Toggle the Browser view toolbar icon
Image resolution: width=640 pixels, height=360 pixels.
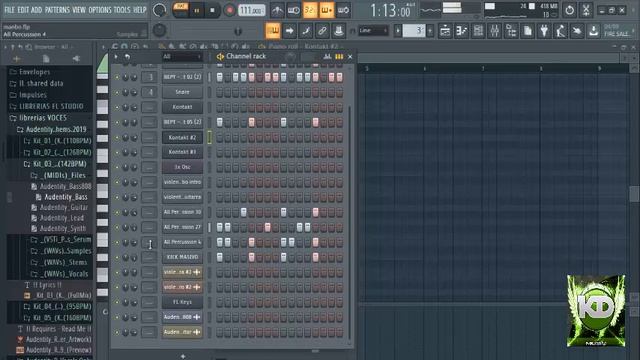(x=511, y=31)
